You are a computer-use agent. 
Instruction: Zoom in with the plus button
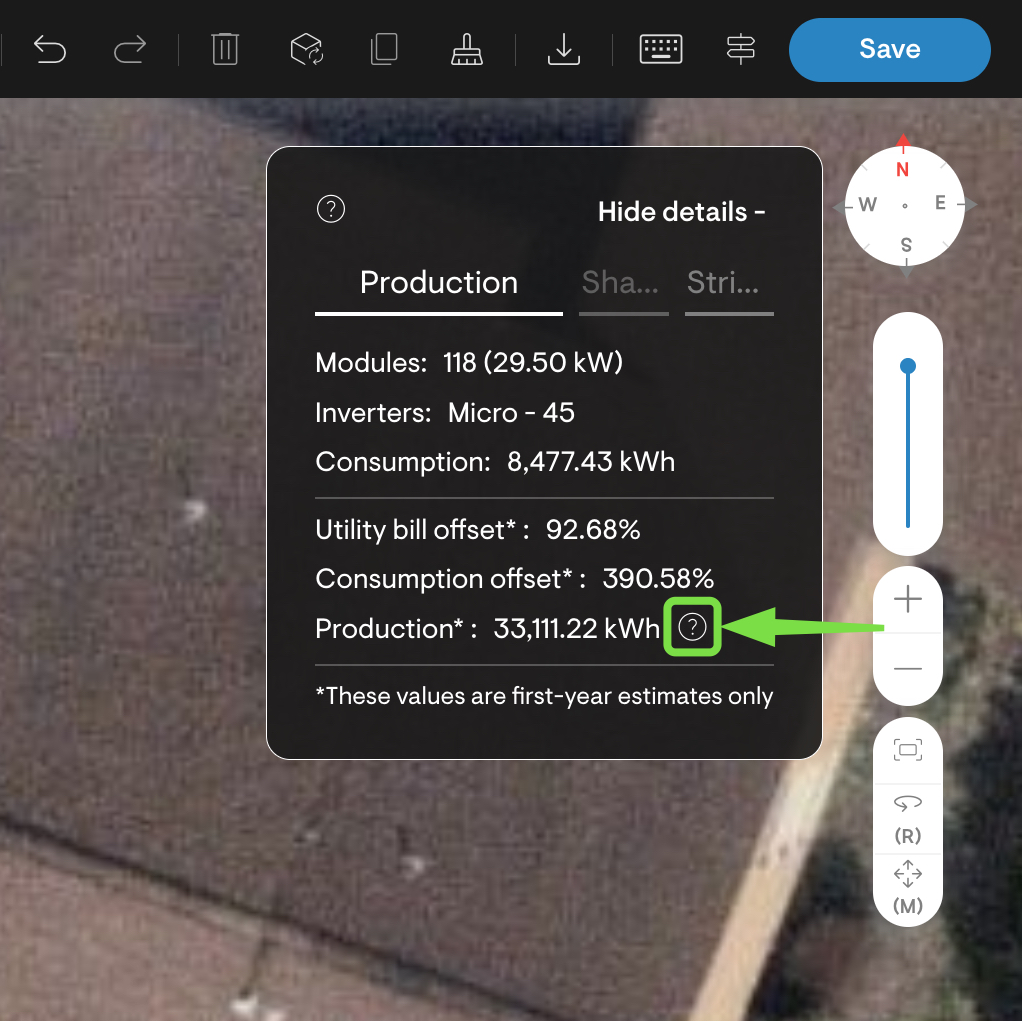(908, 600)
